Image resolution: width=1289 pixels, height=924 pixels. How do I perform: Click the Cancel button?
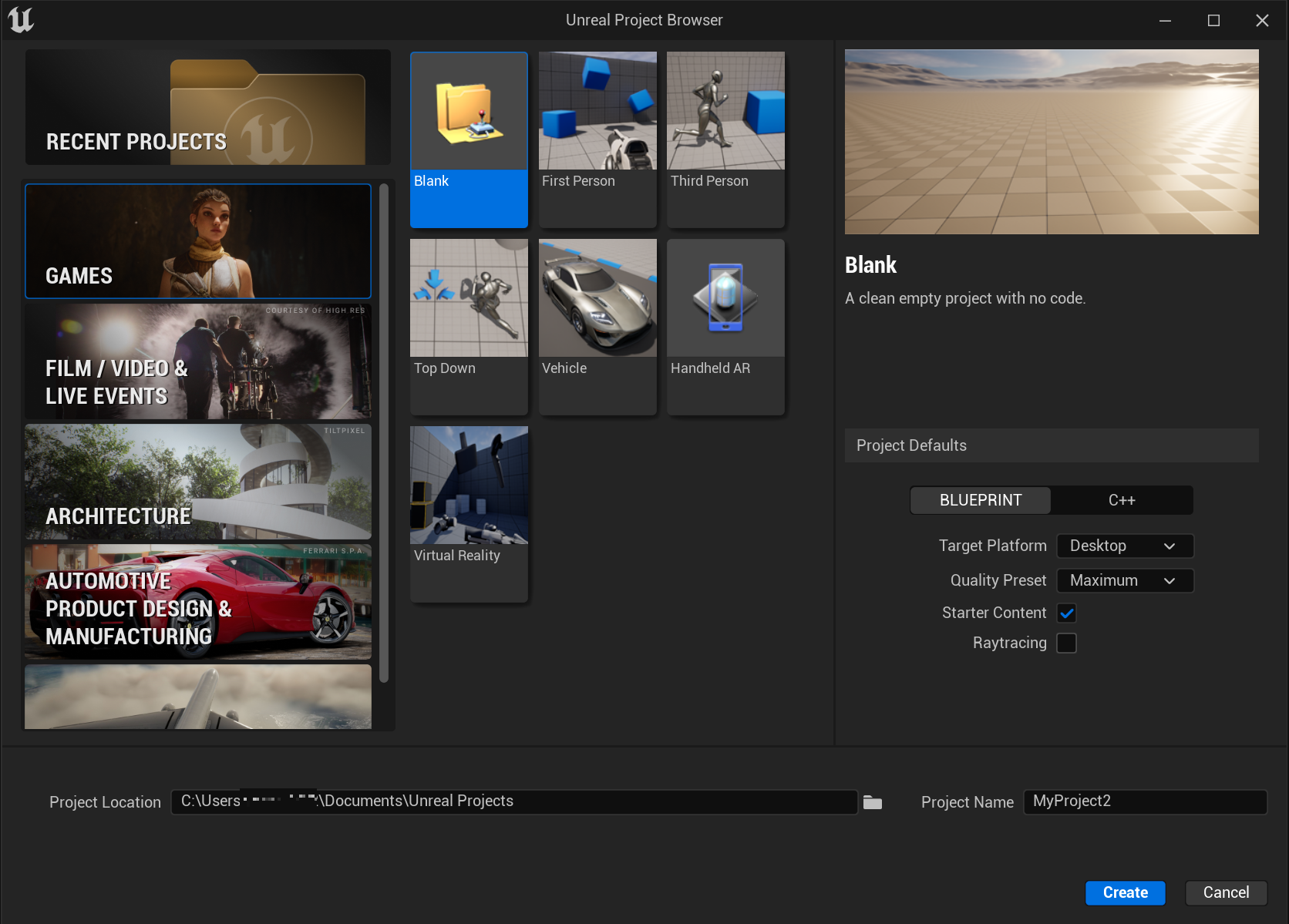point(1226,892)
